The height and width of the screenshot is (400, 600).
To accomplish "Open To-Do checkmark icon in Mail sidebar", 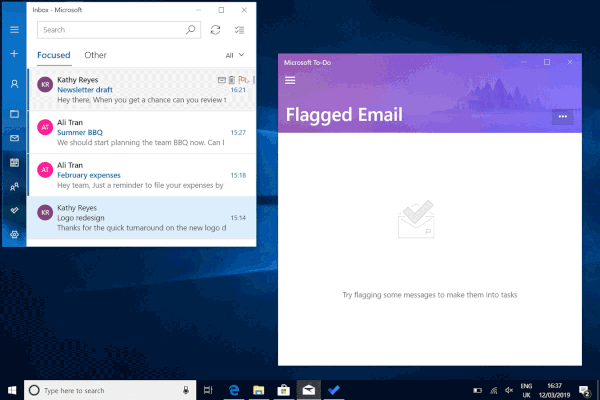I will [x=14, y=211].
